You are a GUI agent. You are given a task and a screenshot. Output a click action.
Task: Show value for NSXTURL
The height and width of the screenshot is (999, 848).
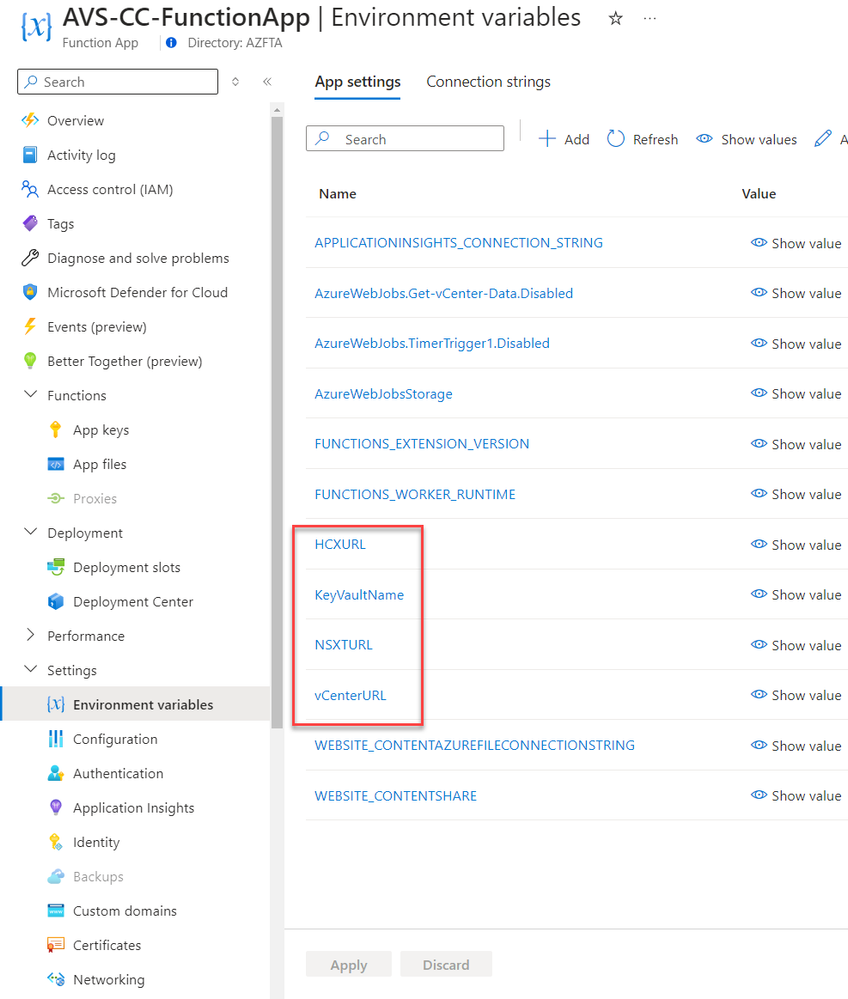(796, 645)
